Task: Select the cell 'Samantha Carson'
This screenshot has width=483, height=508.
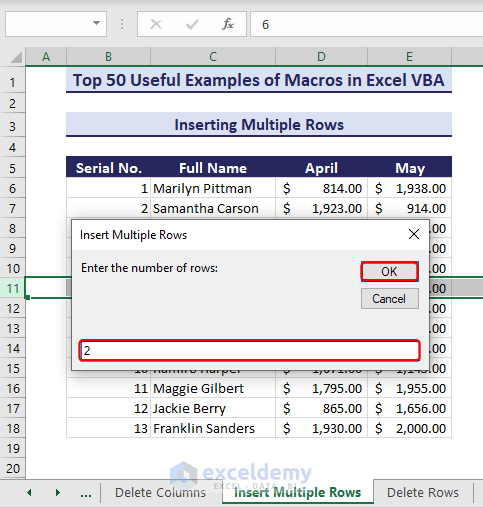Action: (213, 208)
